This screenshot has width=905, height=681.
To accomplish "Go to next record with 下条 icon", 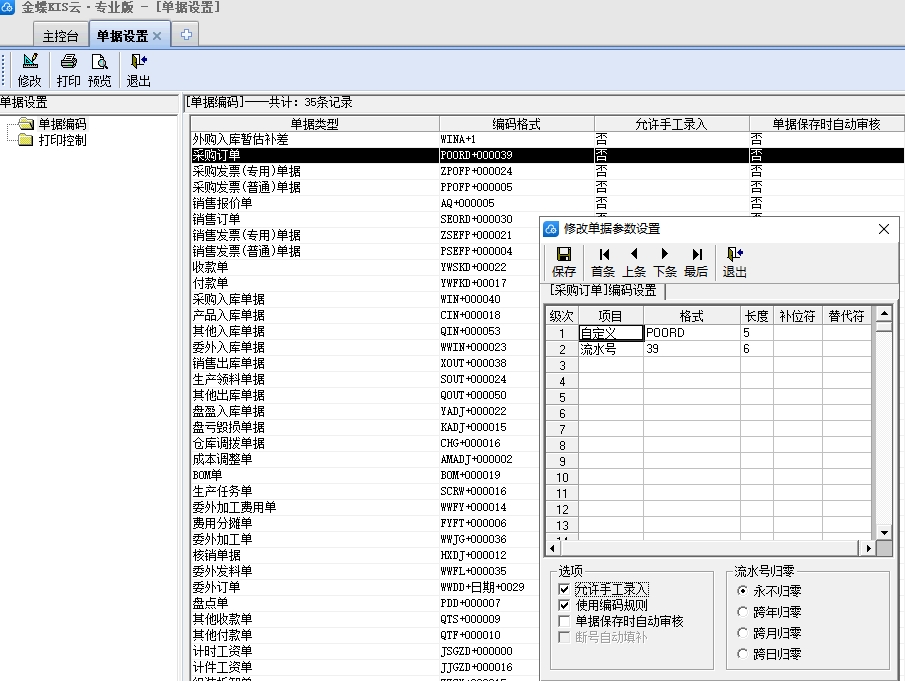I will pos(665,262).
